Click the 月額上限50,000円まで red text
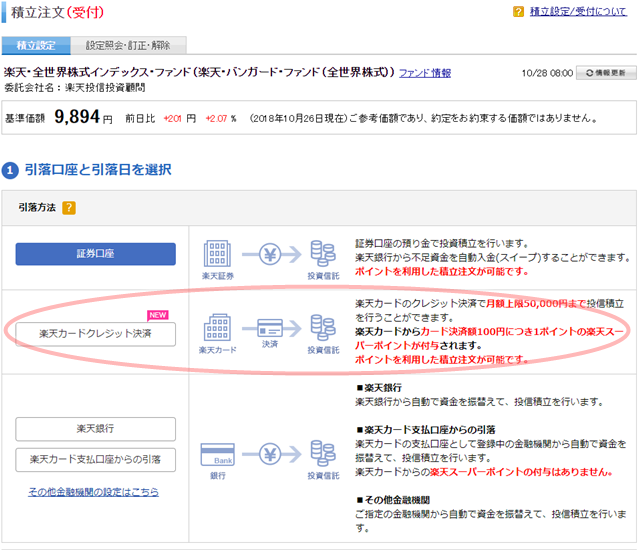 point(536,304)
